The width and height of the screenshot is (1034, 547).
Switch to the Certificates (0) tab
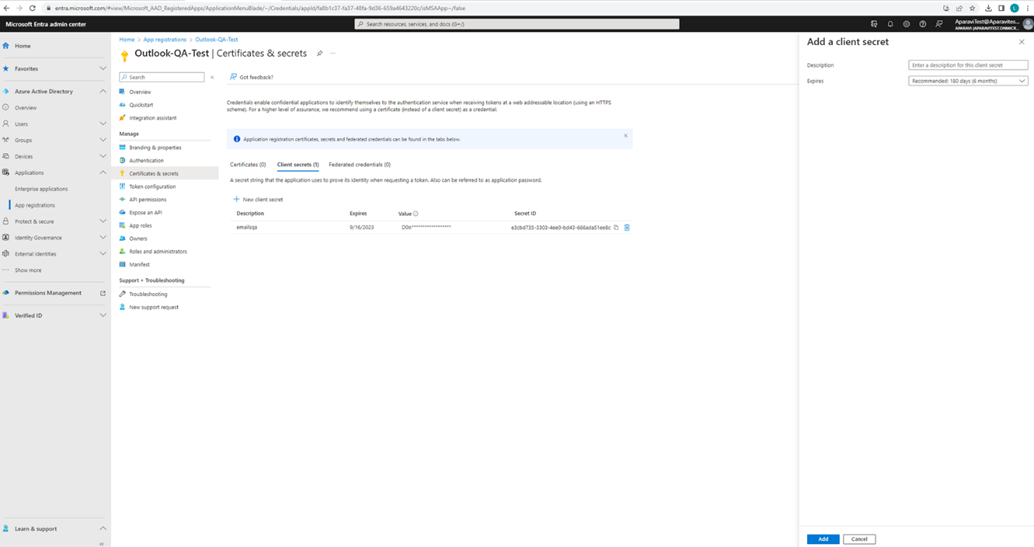pos(248,165)
